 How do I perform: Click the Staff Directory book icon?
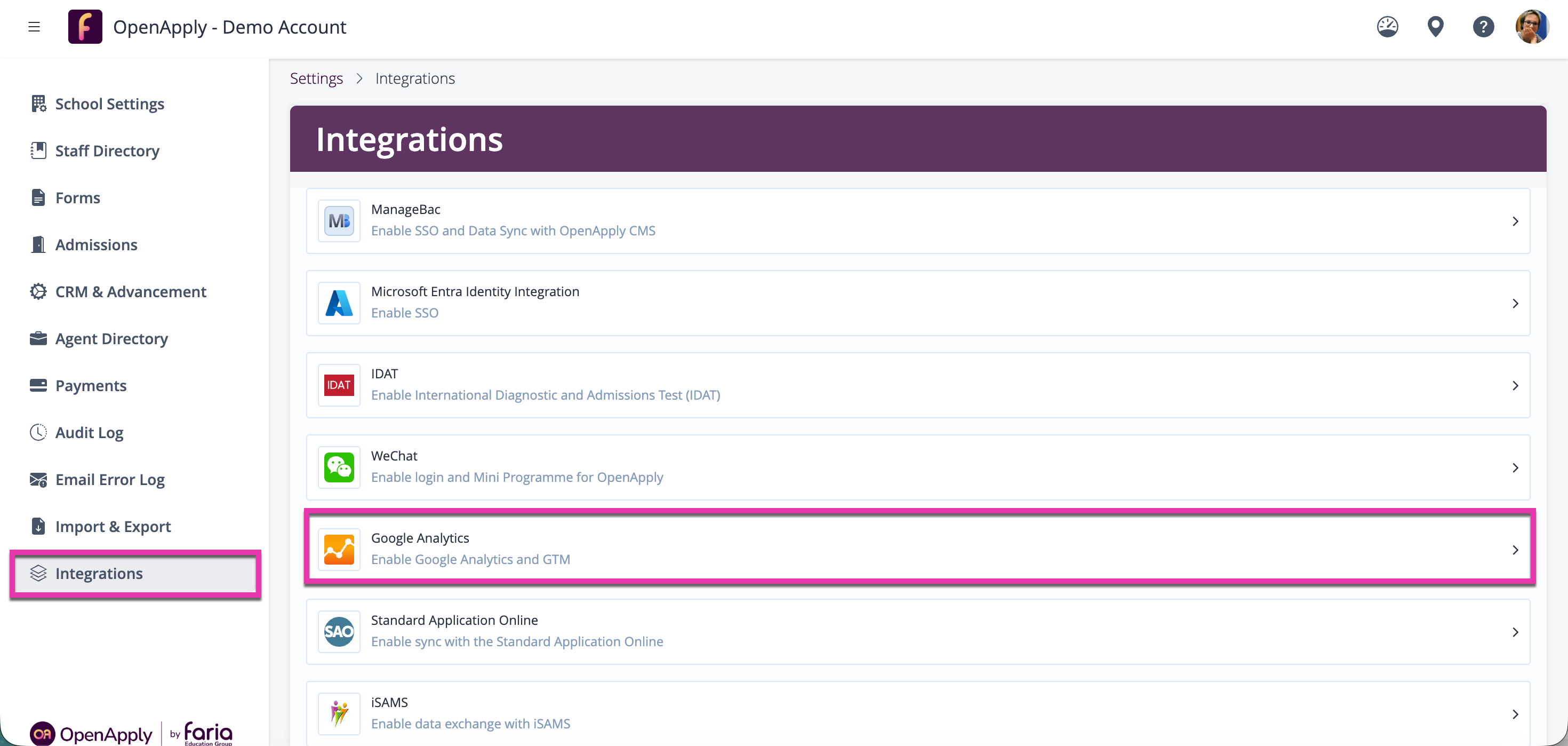(x=38, y=150)
